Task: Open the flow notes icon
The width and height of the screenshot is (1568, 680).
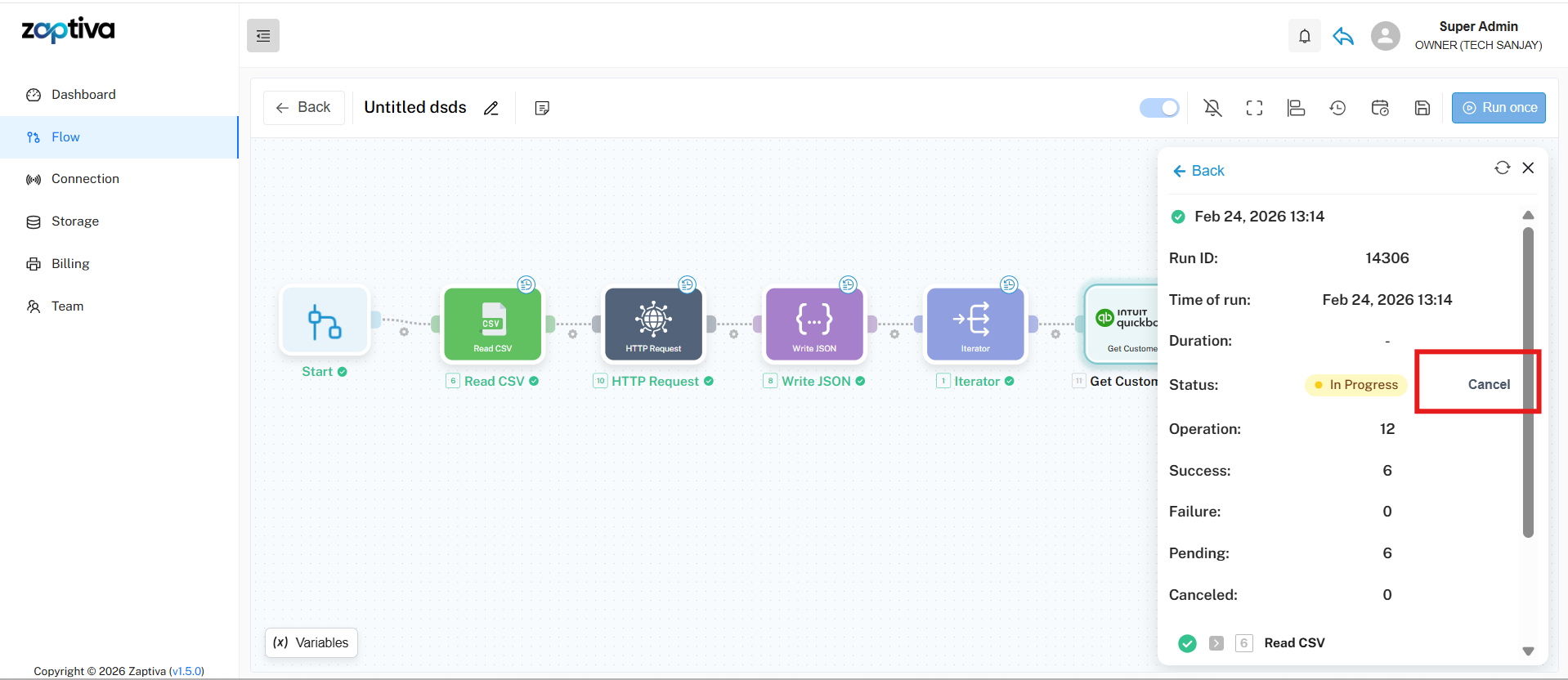Action: point(541,108)
